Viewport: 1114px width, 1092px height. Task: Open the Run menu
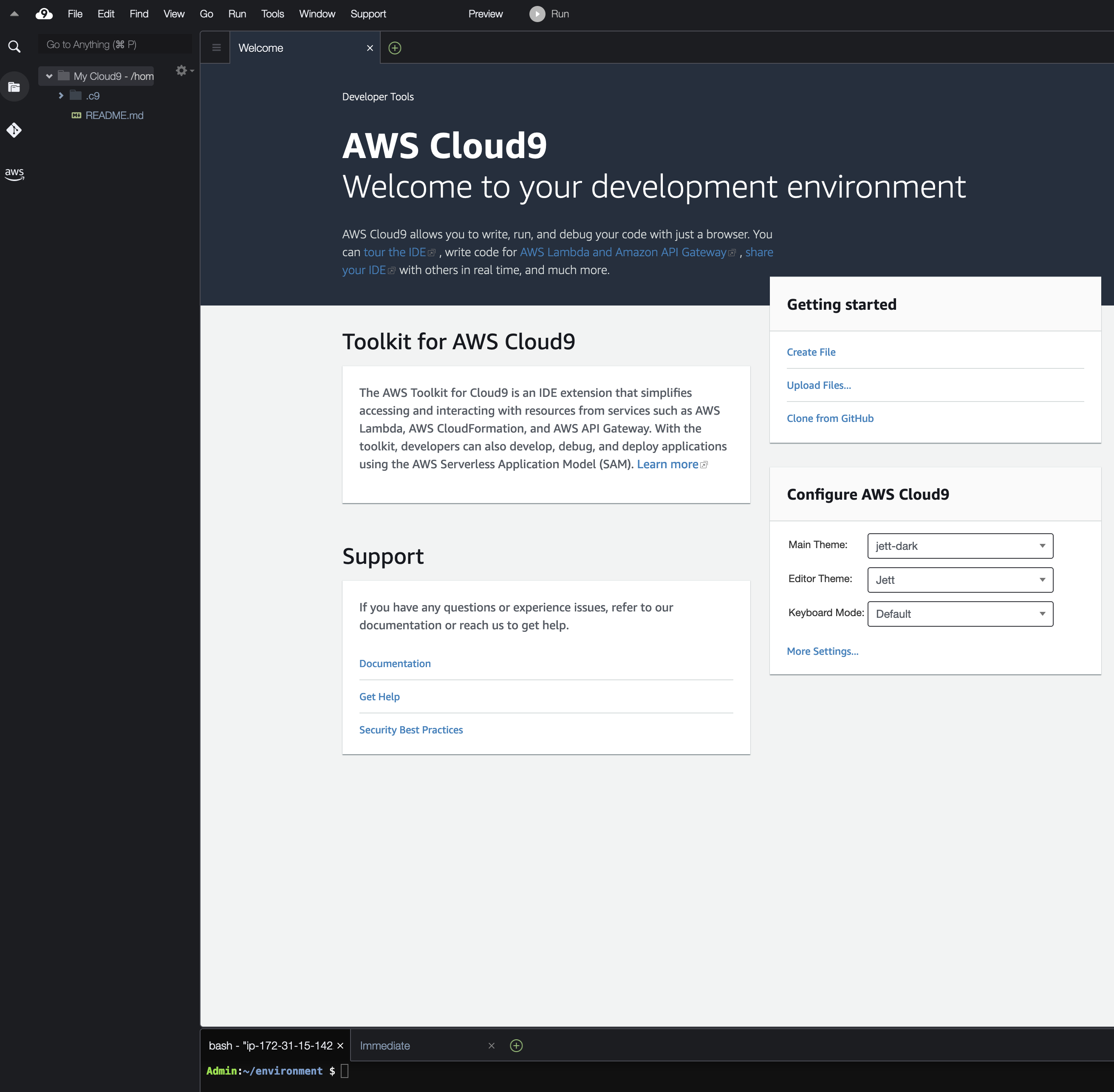[237, 14]
